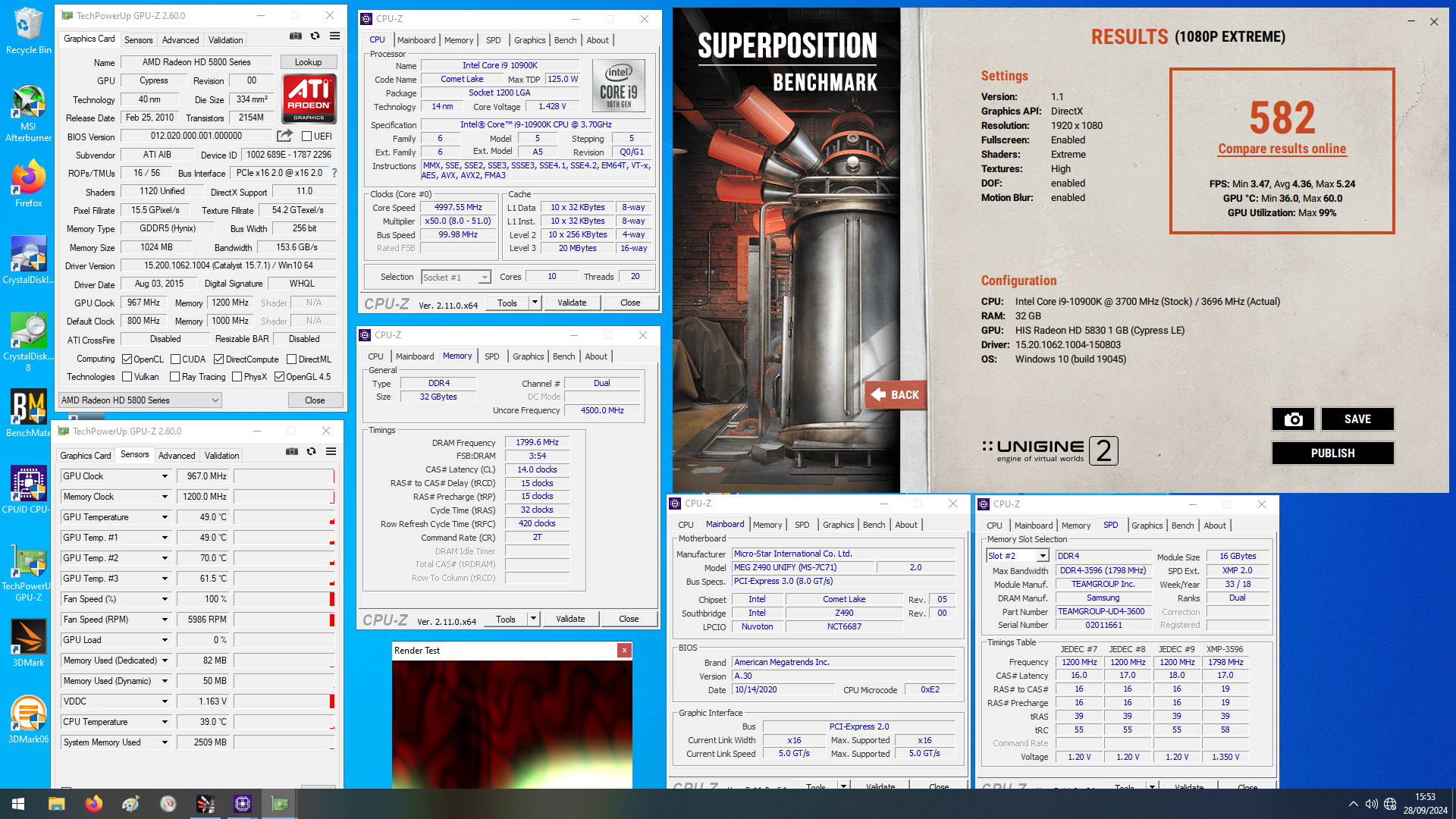Launch MSI Afterburner from desktop
Viewport: 1456px width, 819px height.
(x=28, y=113)
